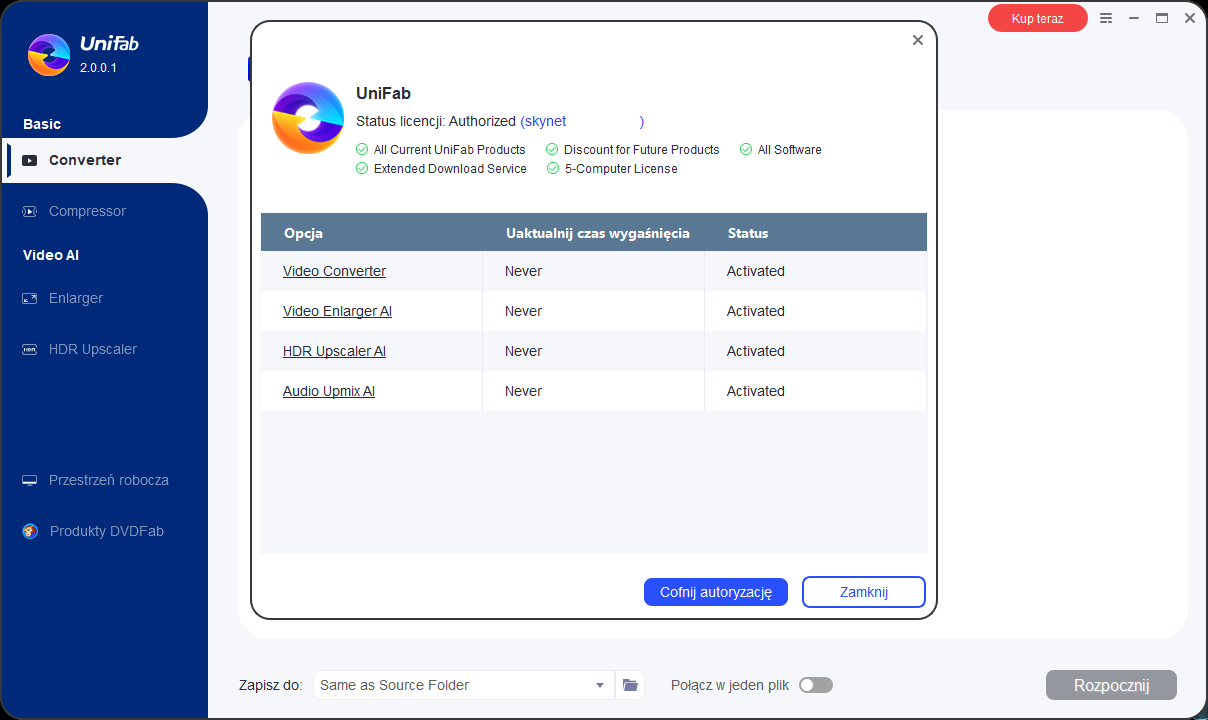The height and width of the screenshot is (720, 1208).
Task: Open Produkty DVDFab entry
Action: 106,531
